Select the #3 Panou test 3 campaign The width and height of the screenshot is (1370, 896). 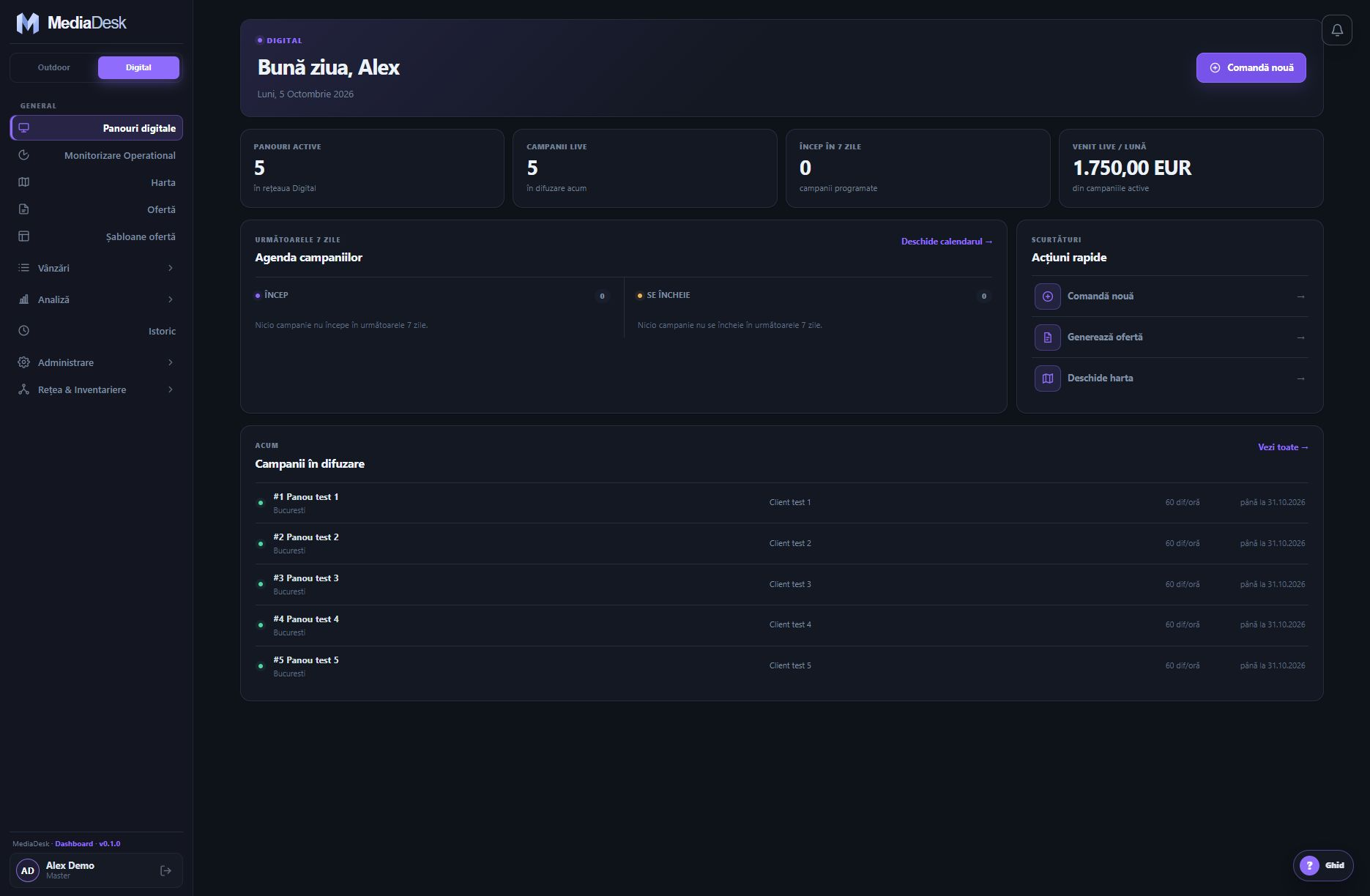click(781, 584)
